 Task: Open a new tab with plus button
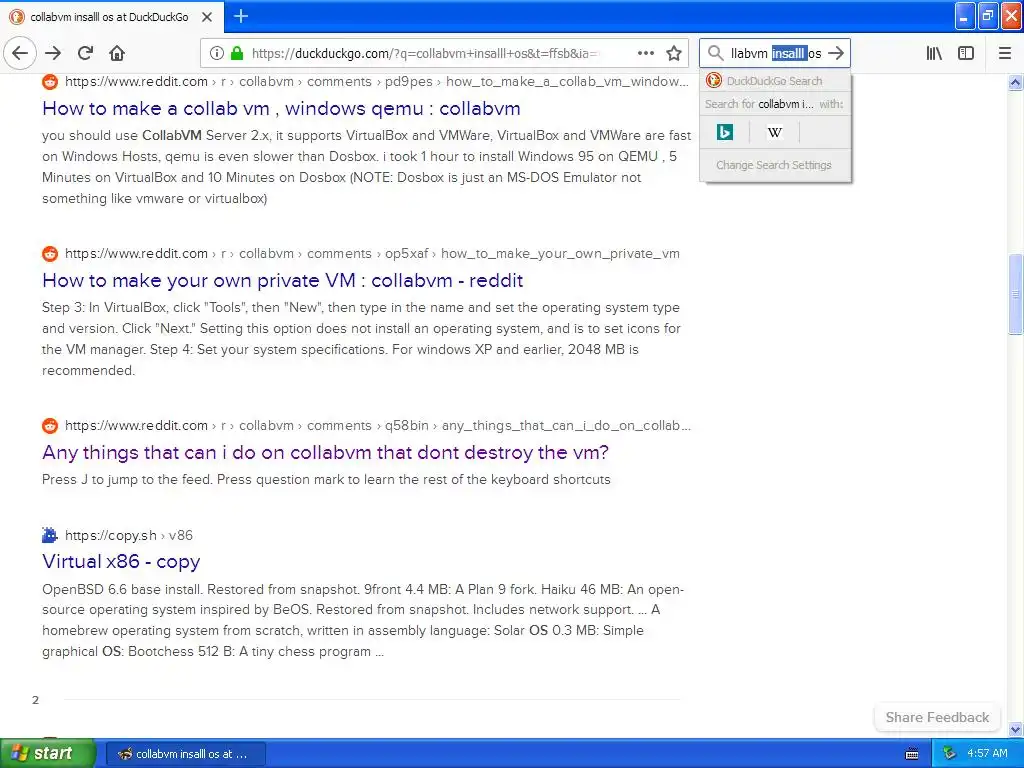(x=241, y=16)
